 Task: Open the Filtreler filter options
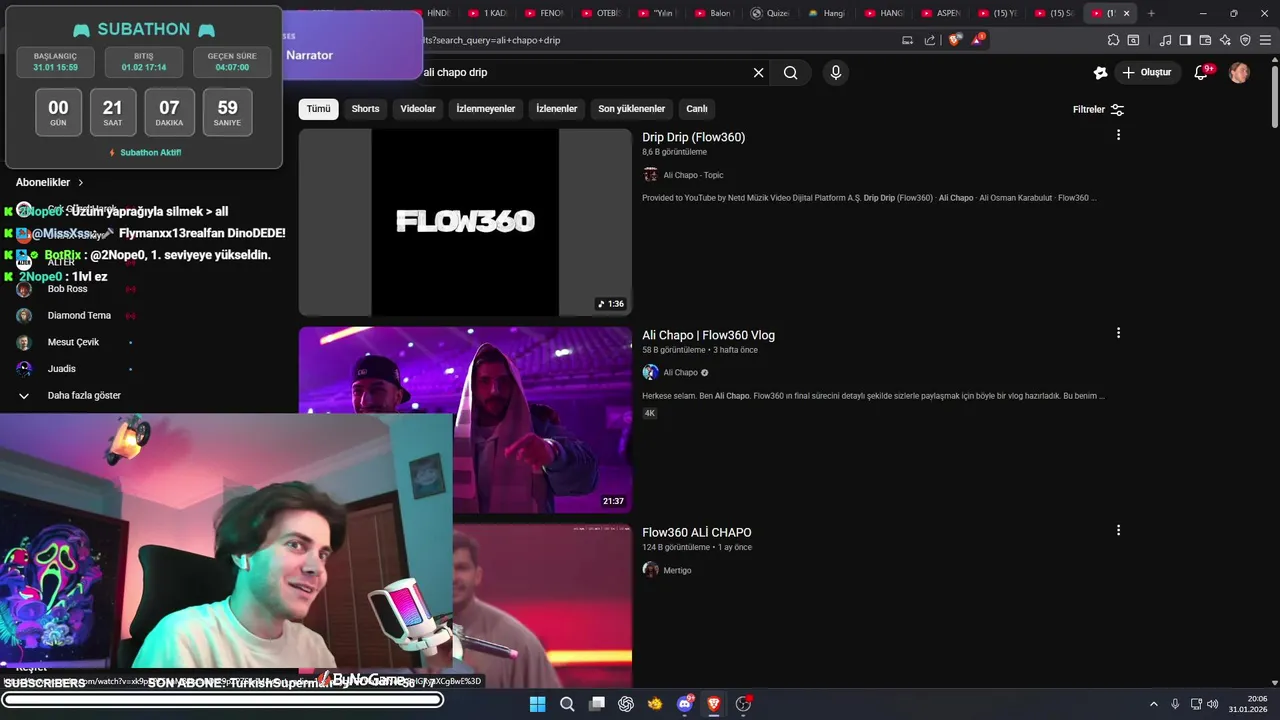1099,109
